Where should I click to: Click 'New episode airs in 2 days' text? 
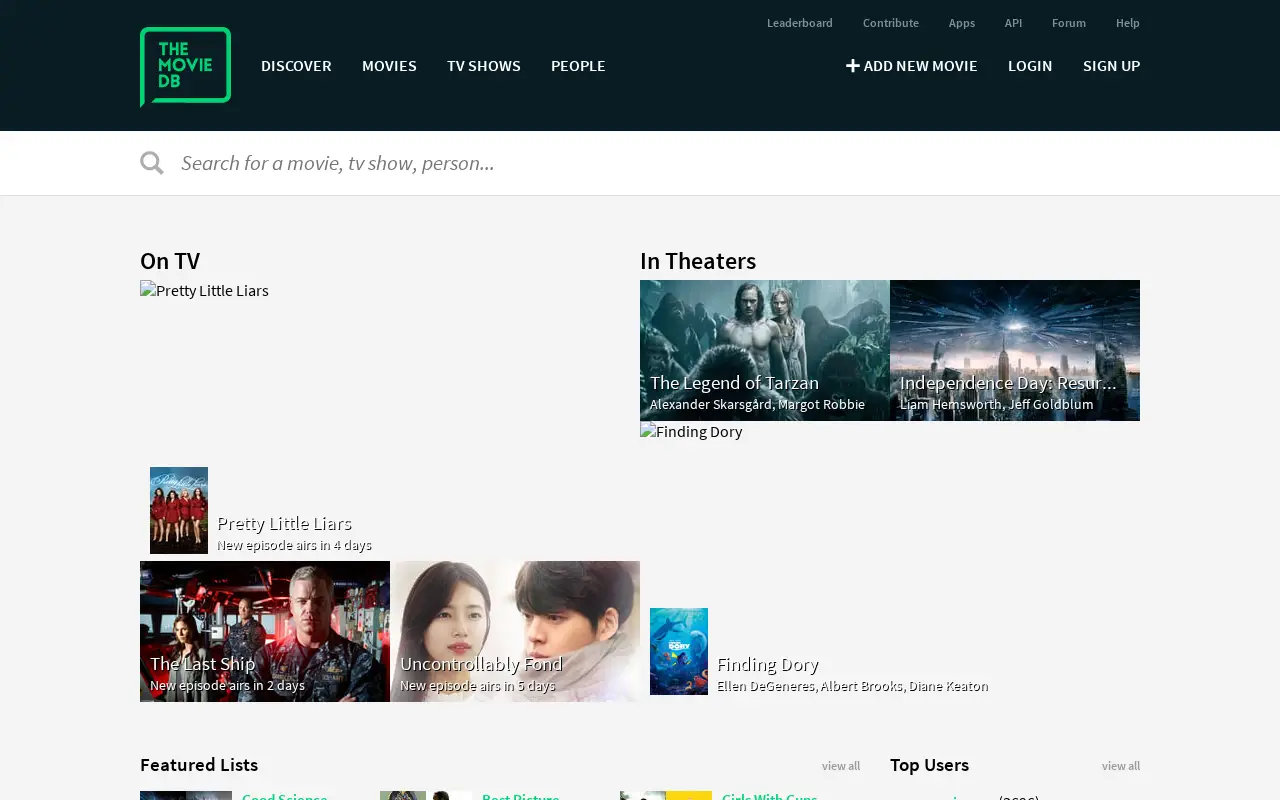[x=227, y=686]
